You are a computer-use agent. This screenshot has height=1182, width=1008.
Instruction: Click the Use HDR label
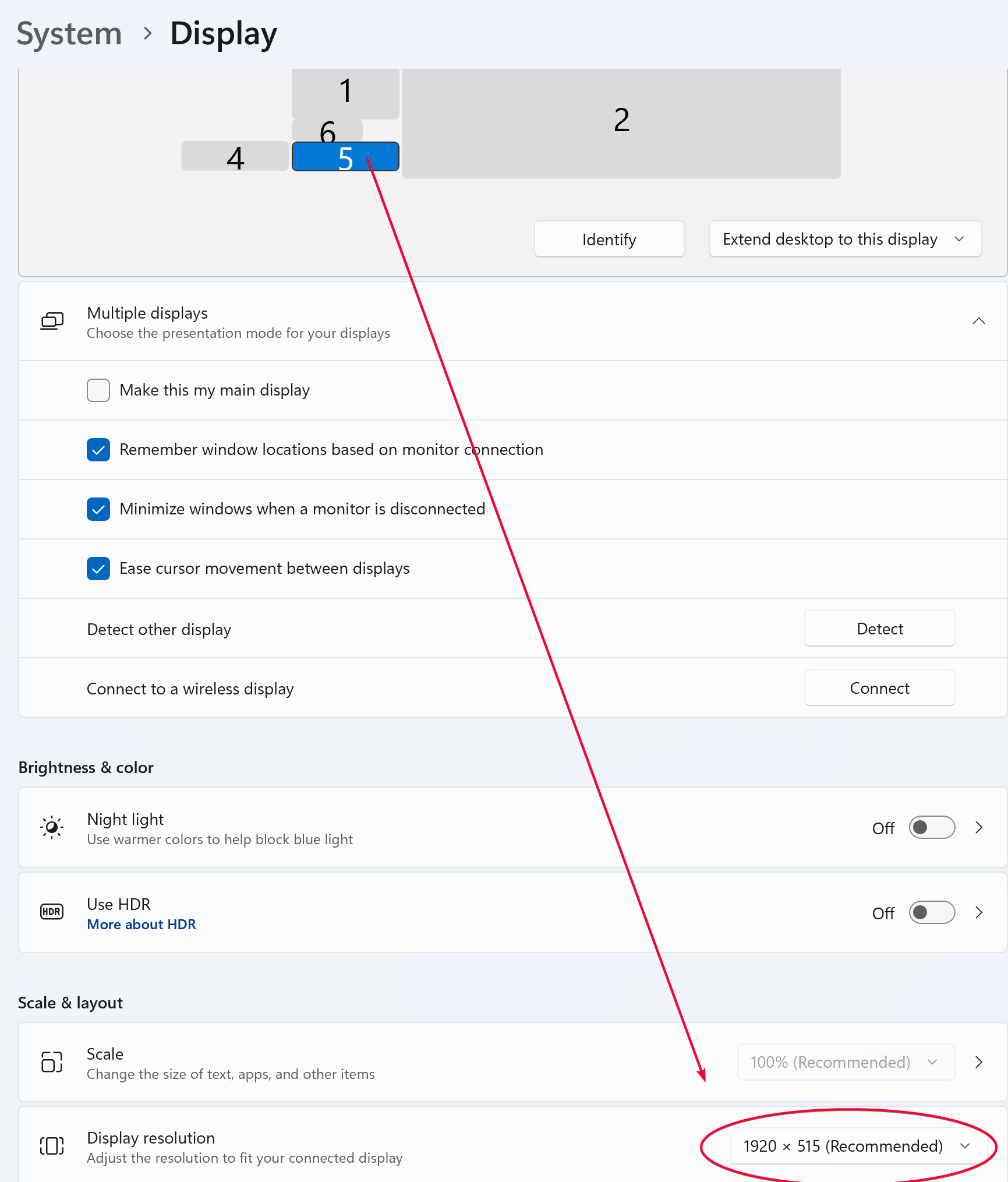119,904
